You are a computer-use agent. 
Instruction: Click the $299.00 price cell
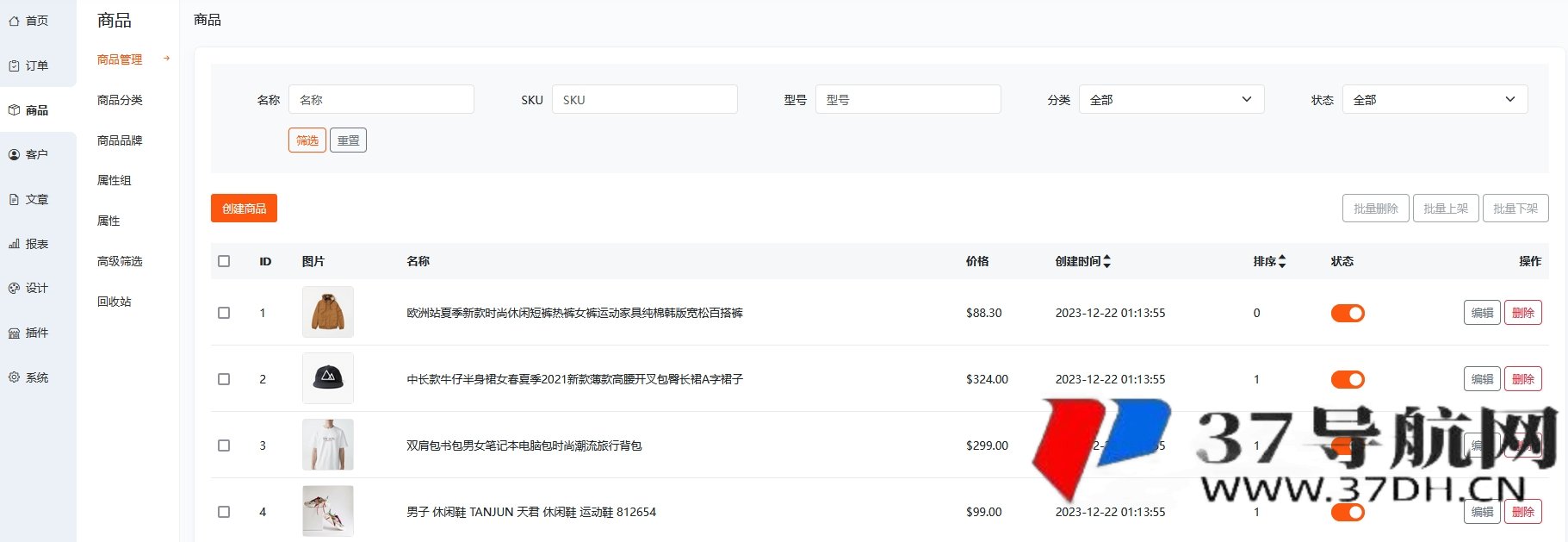point(987,445)
